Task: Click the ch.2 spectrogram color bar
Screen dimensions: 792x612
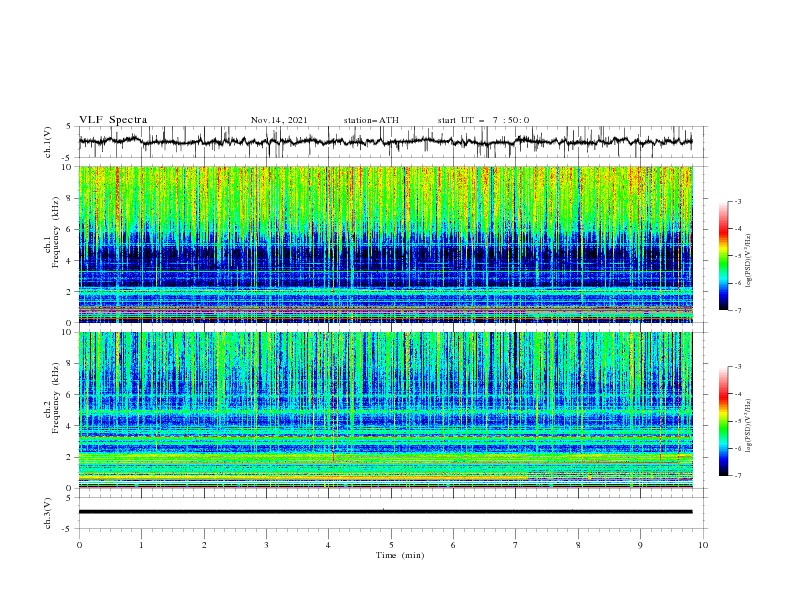Action: pos(723,421)
